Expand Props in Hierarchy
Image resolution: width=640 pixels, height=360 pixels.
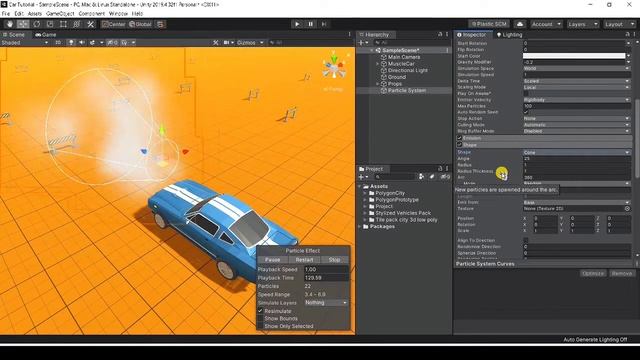coord(378,84)
